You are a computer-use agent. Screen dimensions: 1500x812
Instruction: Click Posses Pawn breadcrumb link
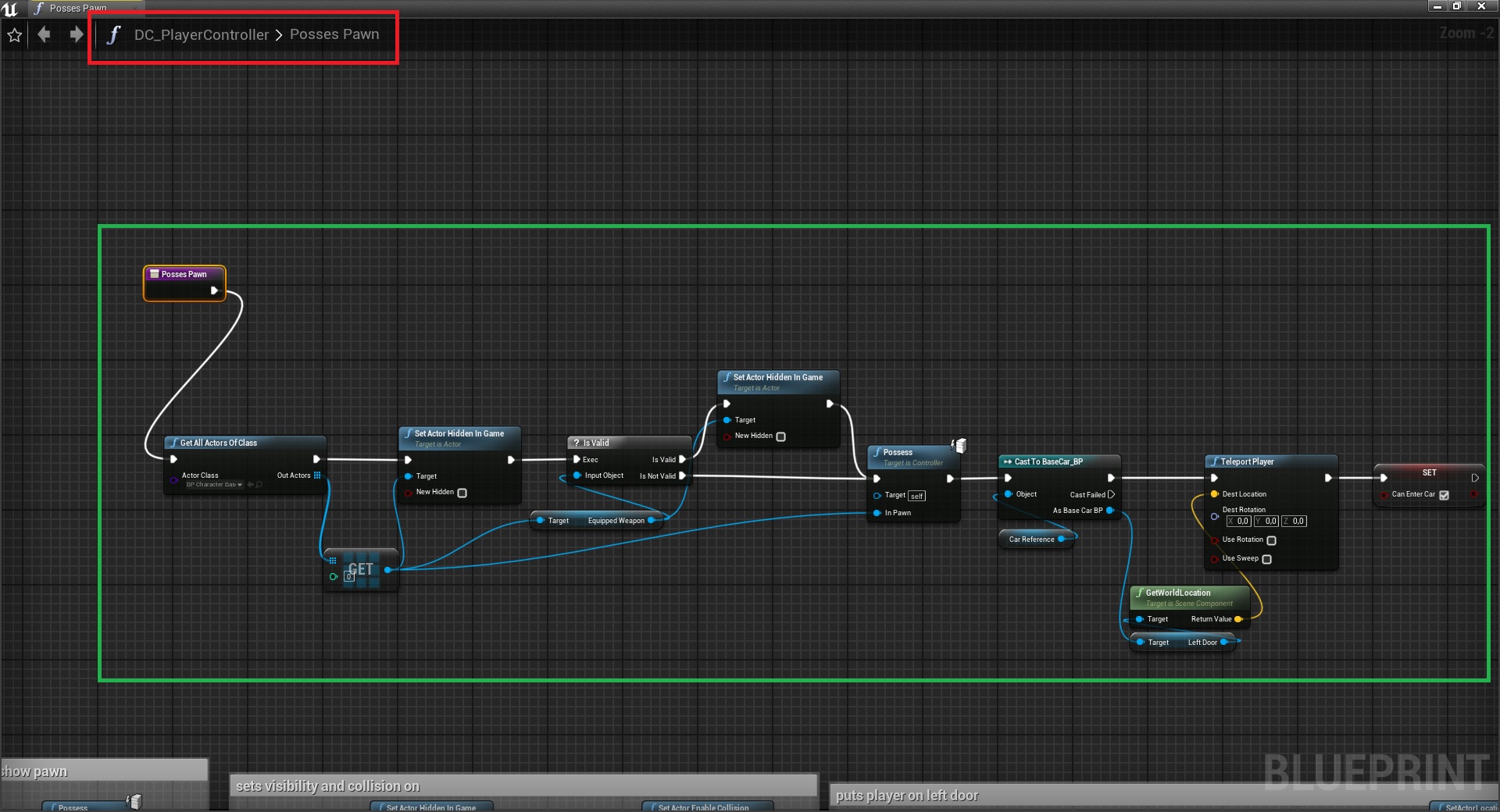click(x=334, y=34)
